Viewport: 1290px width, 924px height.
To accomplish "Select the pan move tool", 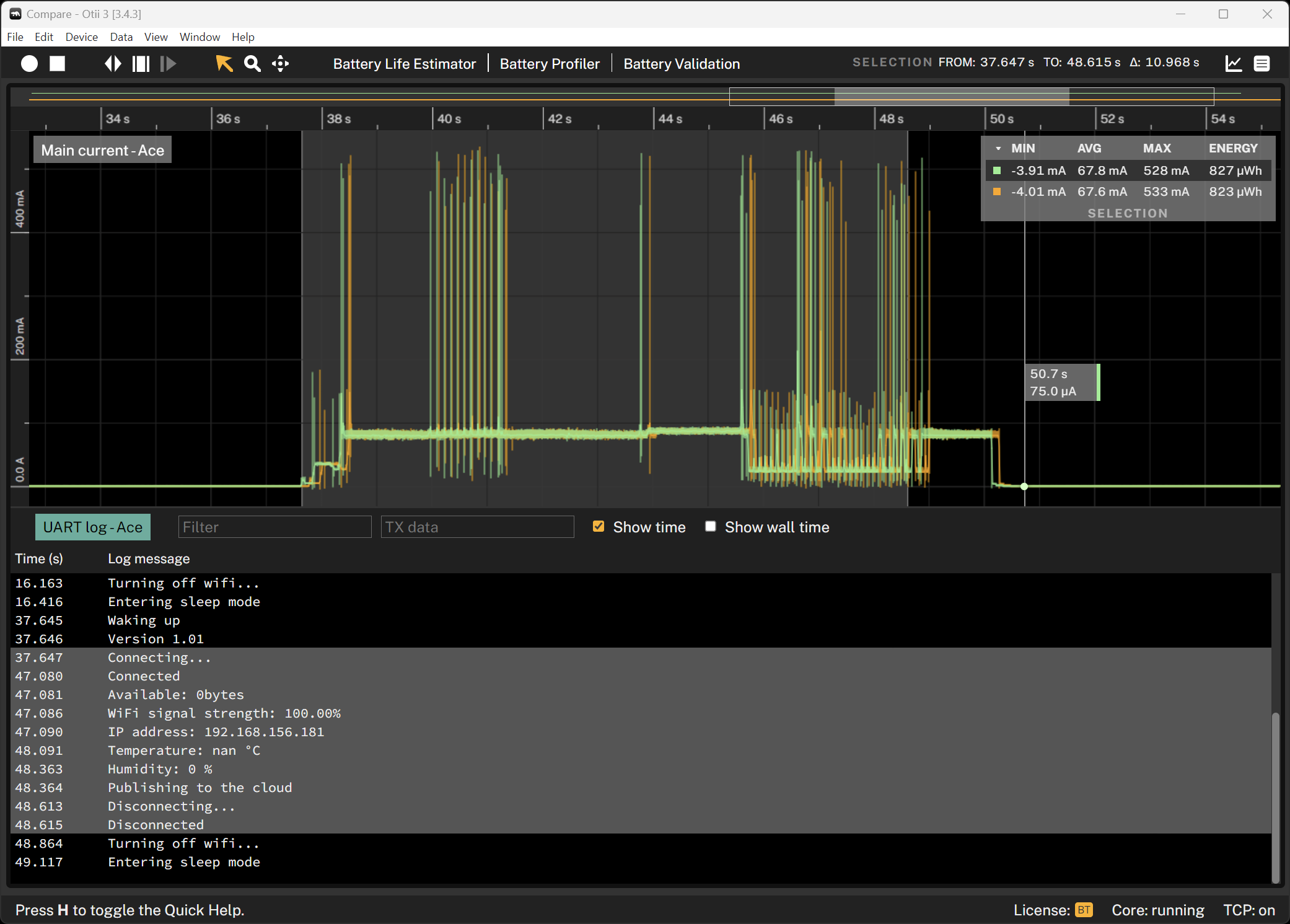I will 280,64.
